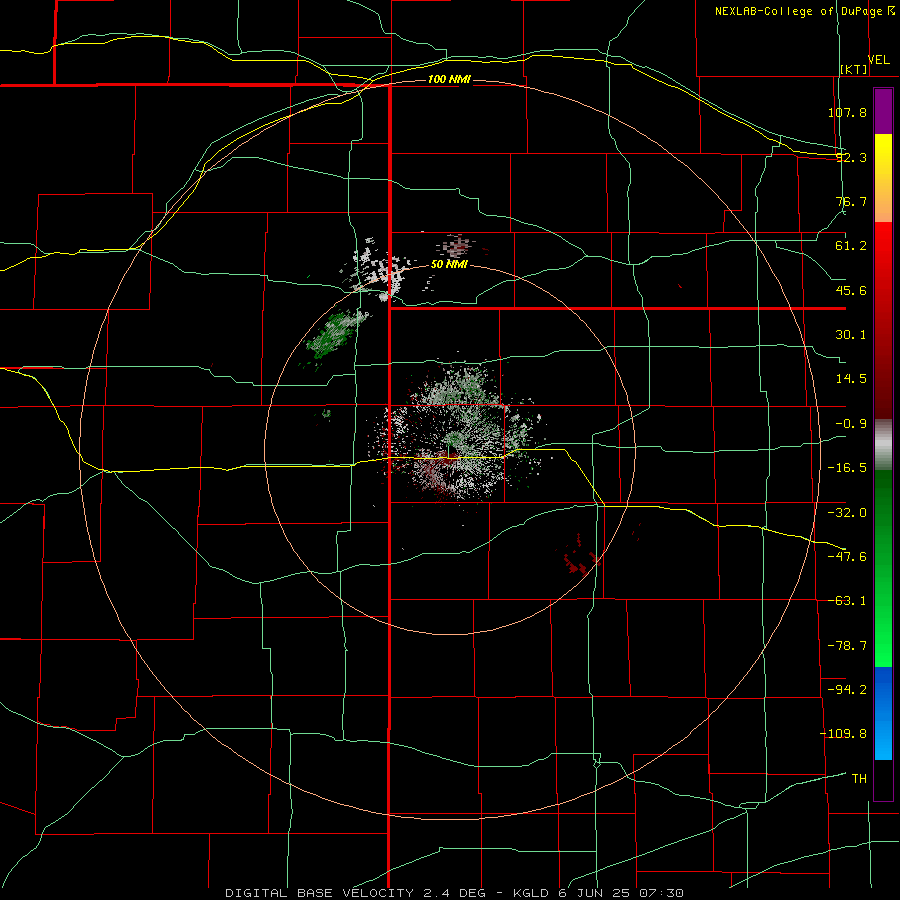Image resolution: width=900 pixels, height=900 pixels.
Task: Click the blue segment of the color bar
Action: (883, 713)
